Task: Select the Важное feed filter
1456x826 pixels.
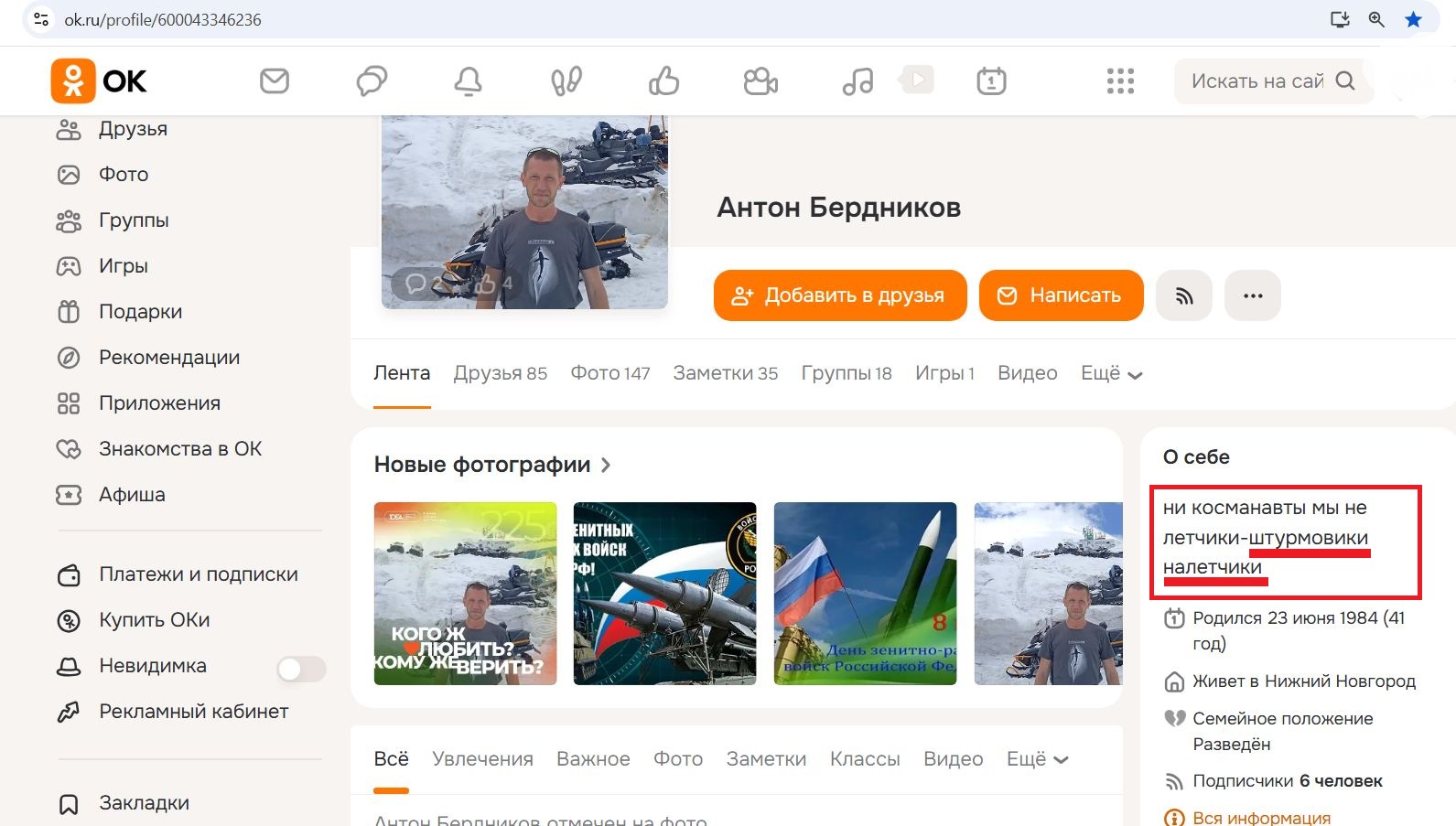Action: (x=593, y=759)
